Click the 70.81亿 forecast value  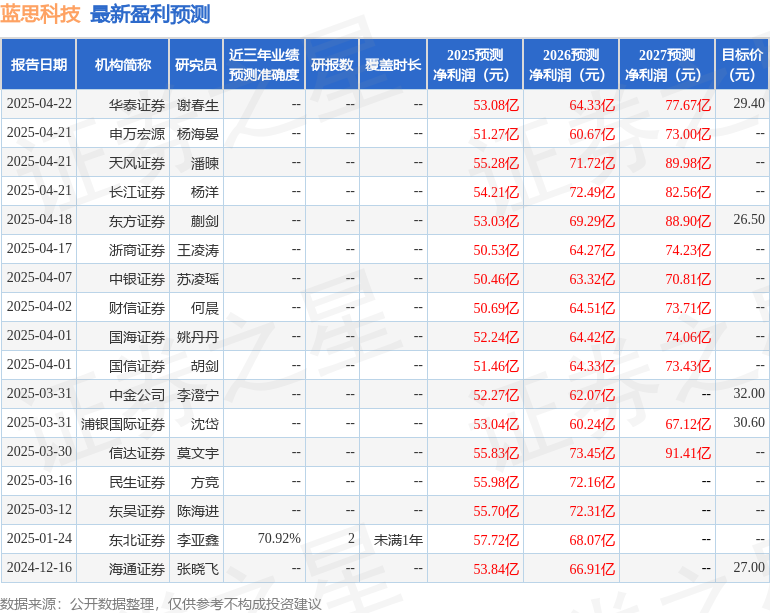688,279
